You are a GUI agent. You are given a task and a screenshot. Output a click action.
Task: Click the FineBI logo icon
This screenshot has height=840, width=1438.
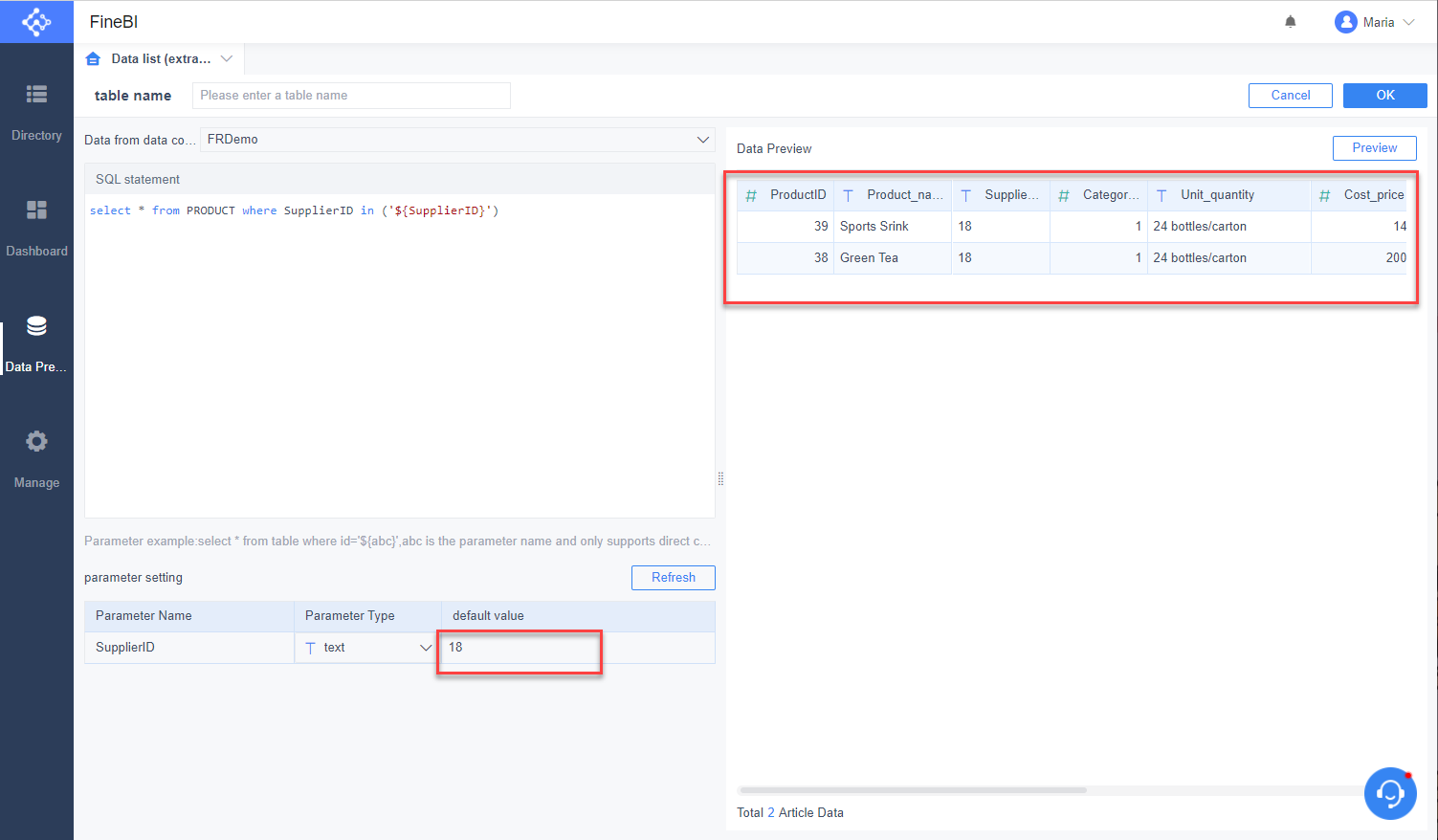point(36,21)
